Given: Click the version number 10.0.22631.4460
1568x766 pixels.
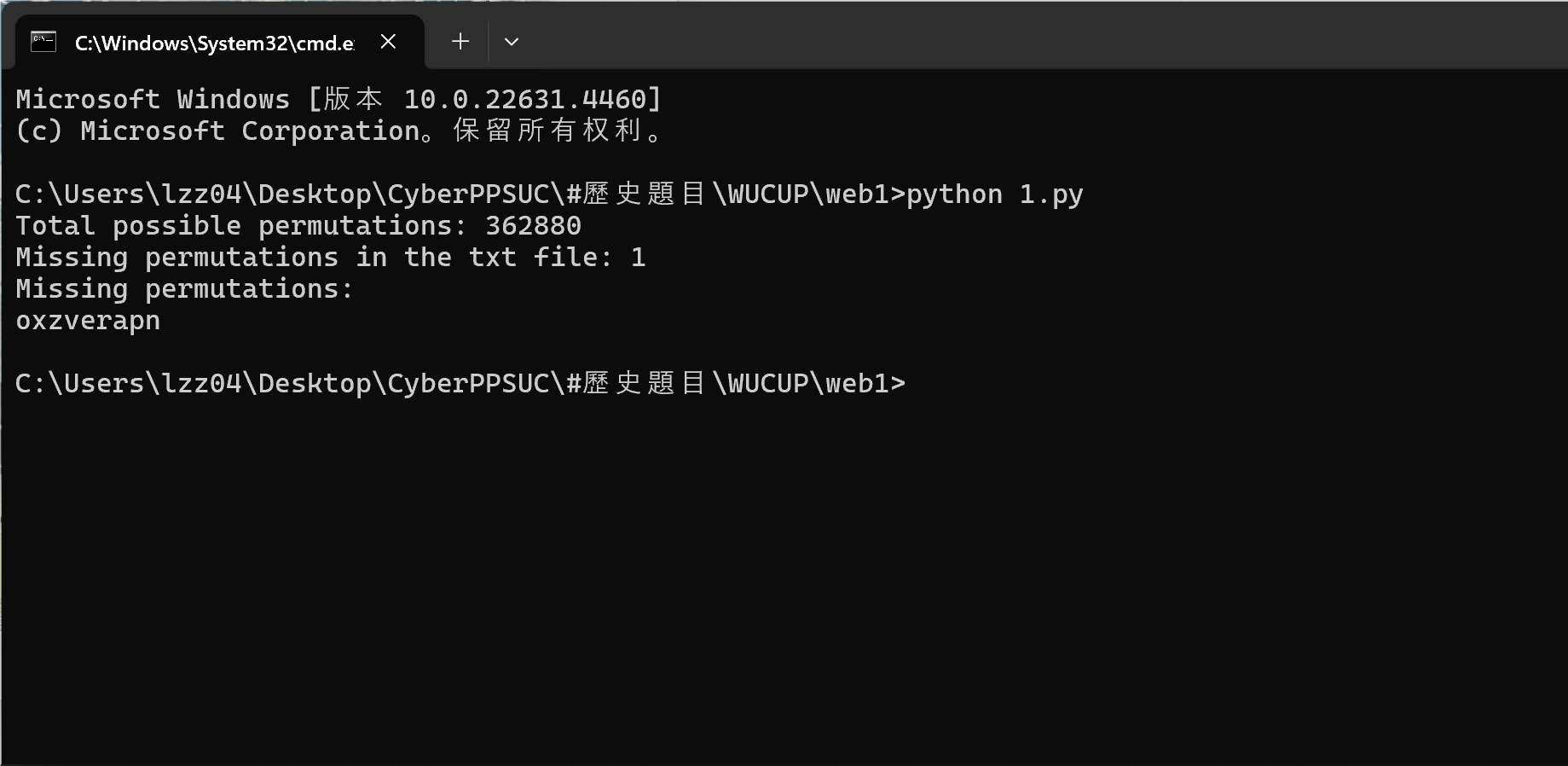Looking at the screenshot, I should (x=525, y=99).
